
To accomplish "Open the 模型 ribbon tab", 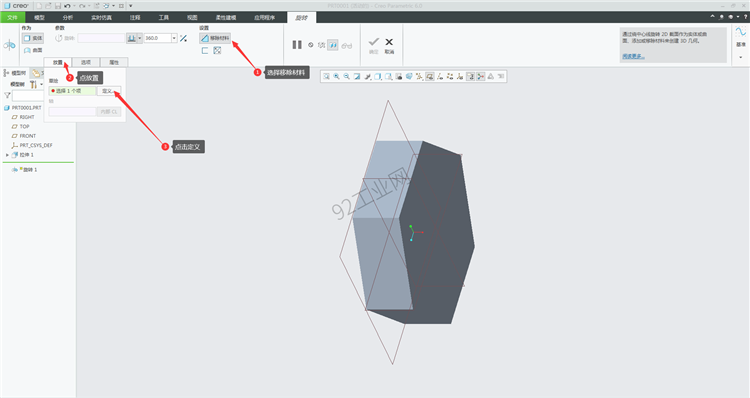I will [x=39, y=18].
